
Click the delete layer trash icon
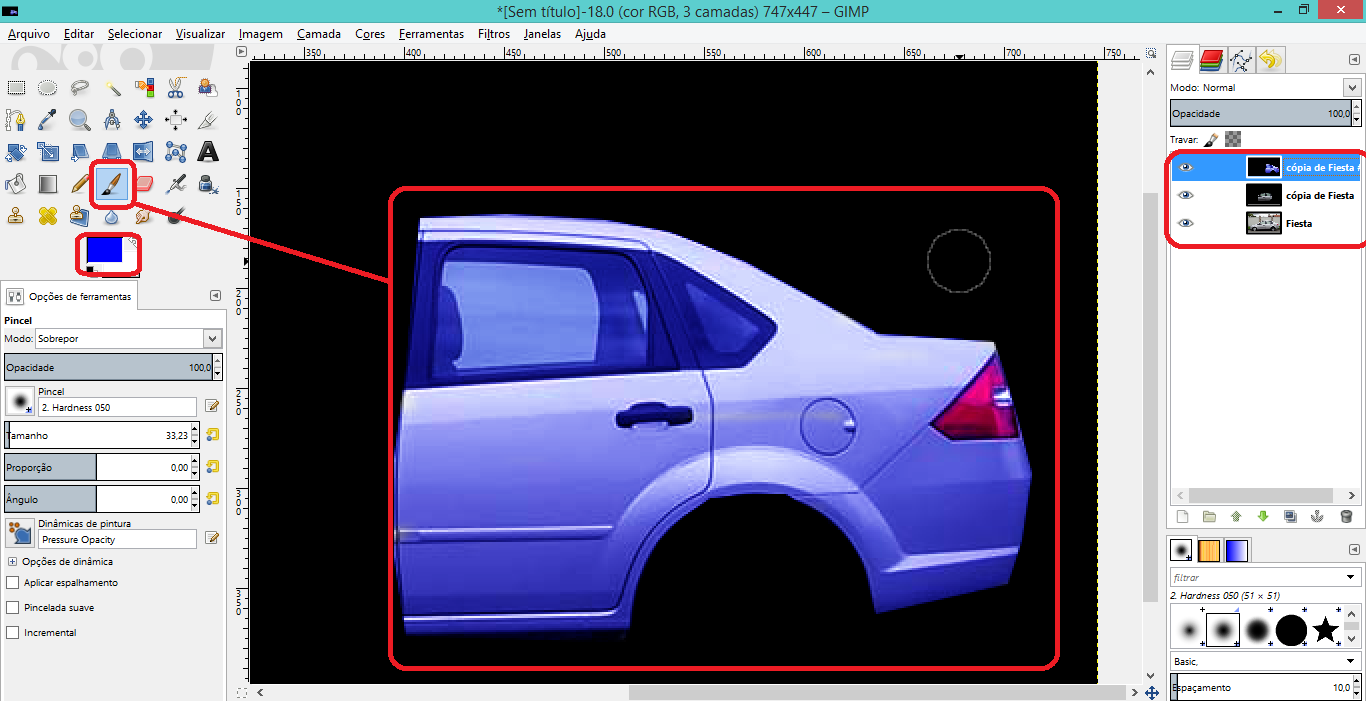click(1346, 517)
